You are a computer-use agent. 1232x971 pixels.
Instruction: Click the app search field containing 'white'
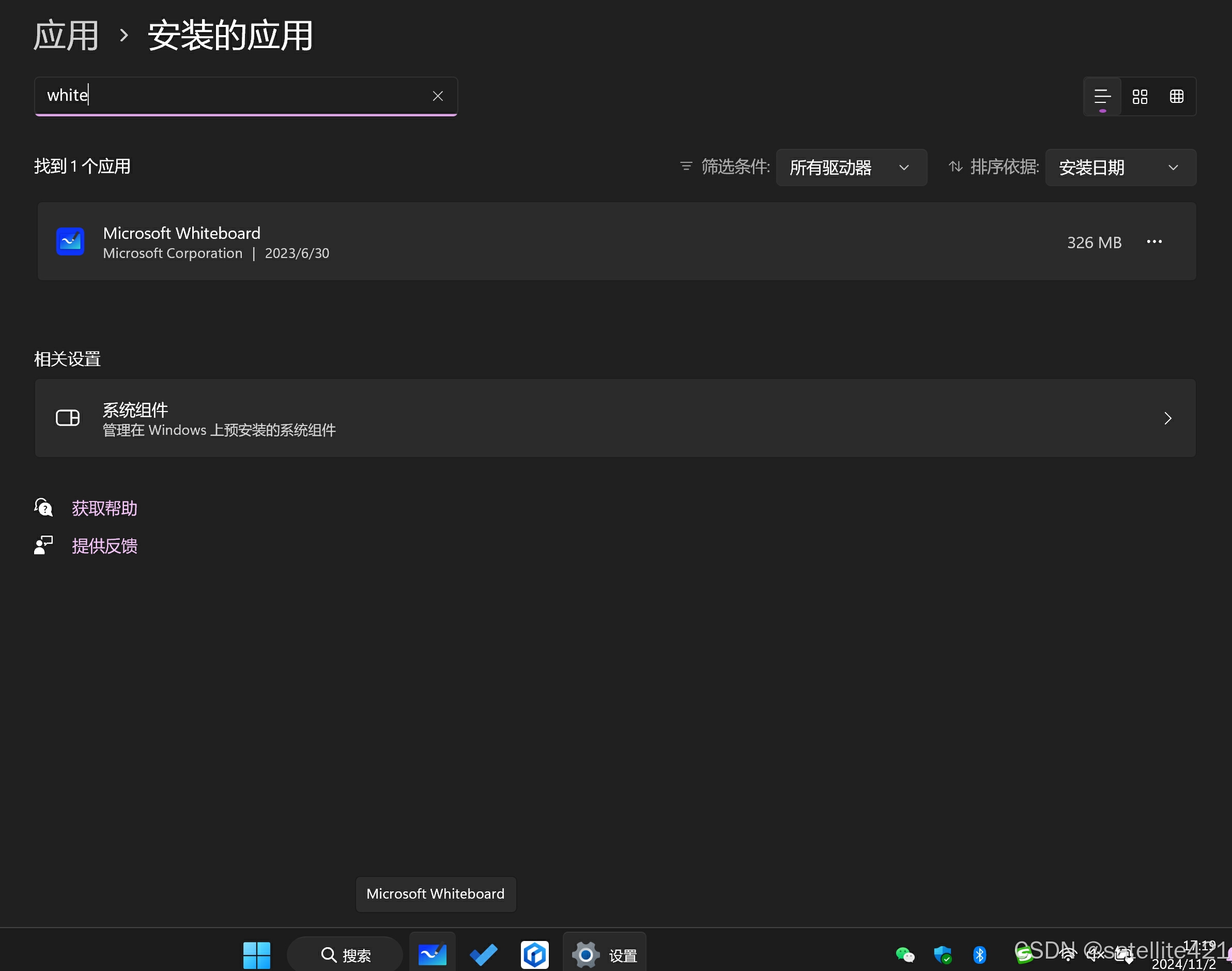coord(245,96)
